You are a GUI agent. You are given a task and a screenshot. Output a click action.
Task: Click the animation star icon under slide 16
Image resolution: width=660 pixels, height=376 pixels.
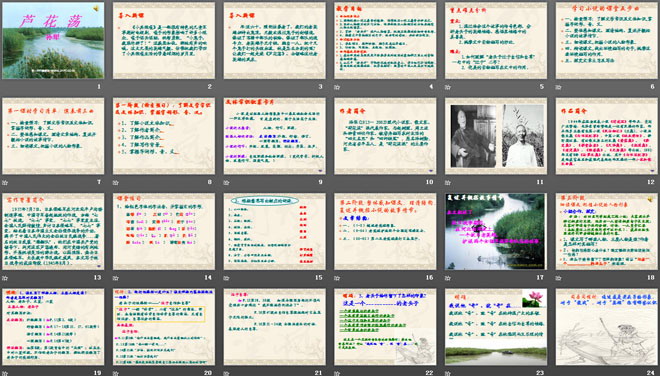(x=337, y=278)
